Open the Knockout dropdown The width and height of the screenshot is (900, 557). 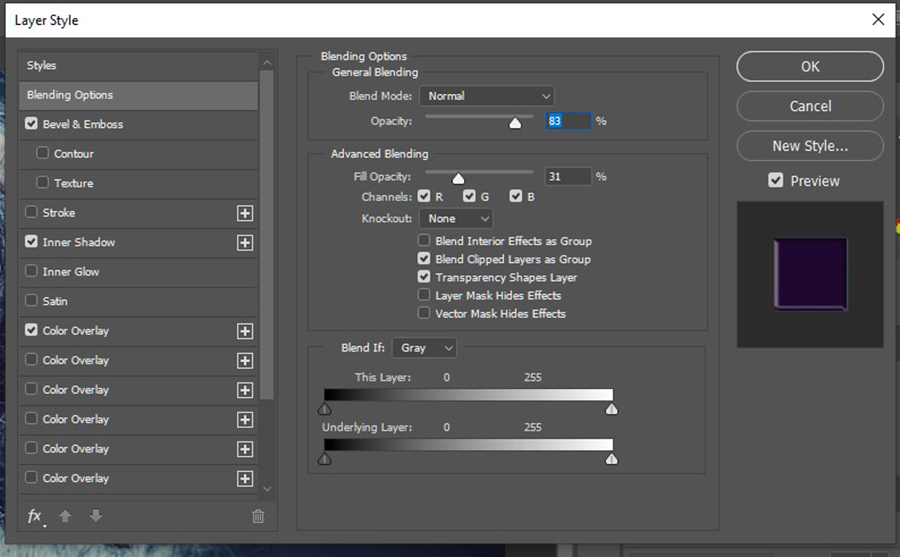tap(456, 218)
